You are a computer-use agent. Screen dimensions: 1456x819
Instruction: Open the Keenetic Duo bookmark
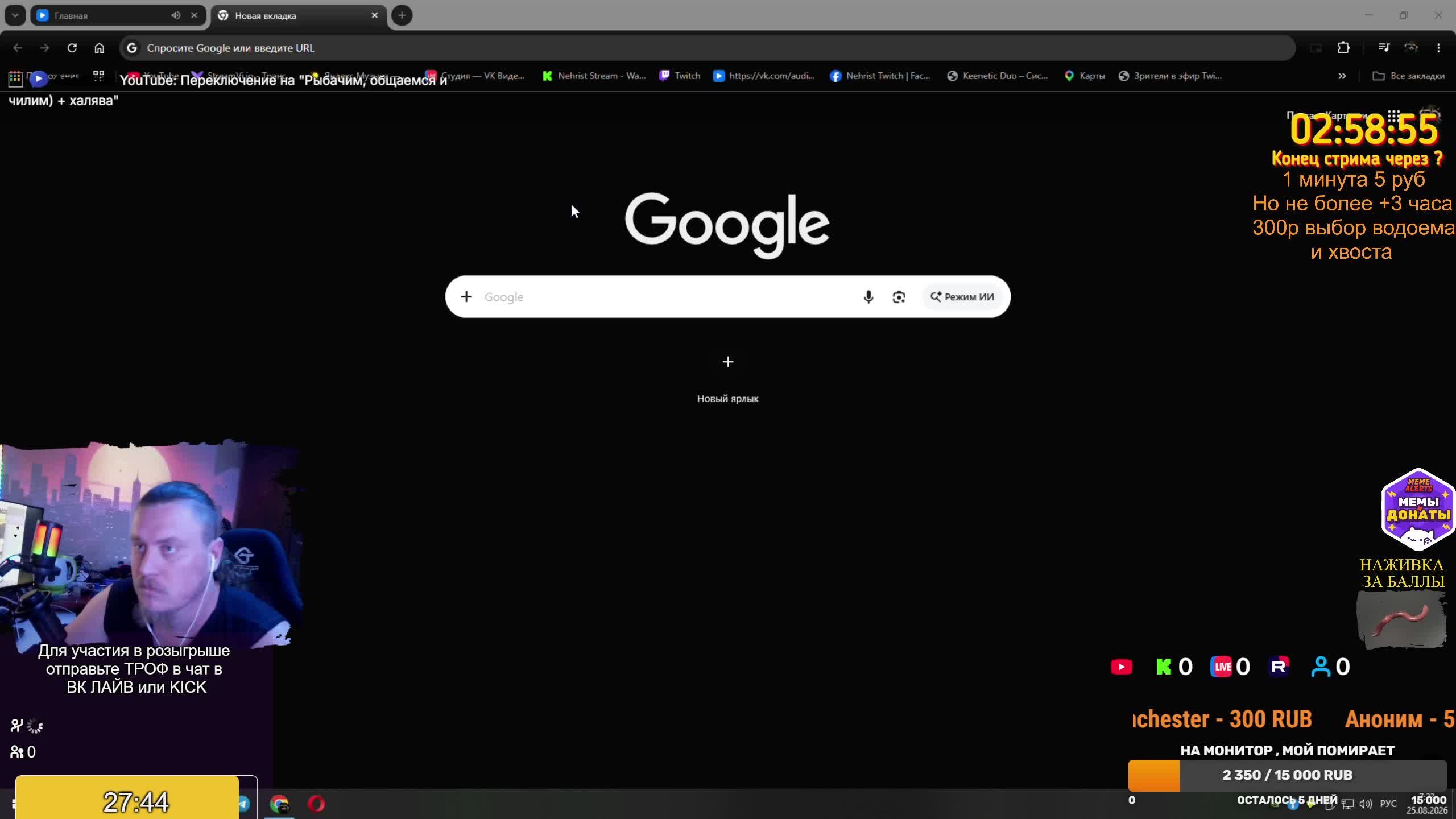[x=998, y=76]
